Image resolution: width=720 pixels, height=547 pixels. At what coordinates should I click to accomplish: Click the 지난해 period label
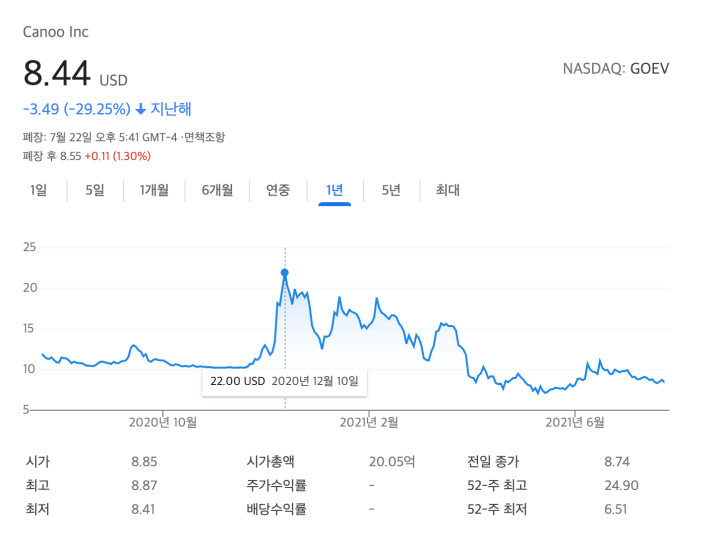pos(171,109)
